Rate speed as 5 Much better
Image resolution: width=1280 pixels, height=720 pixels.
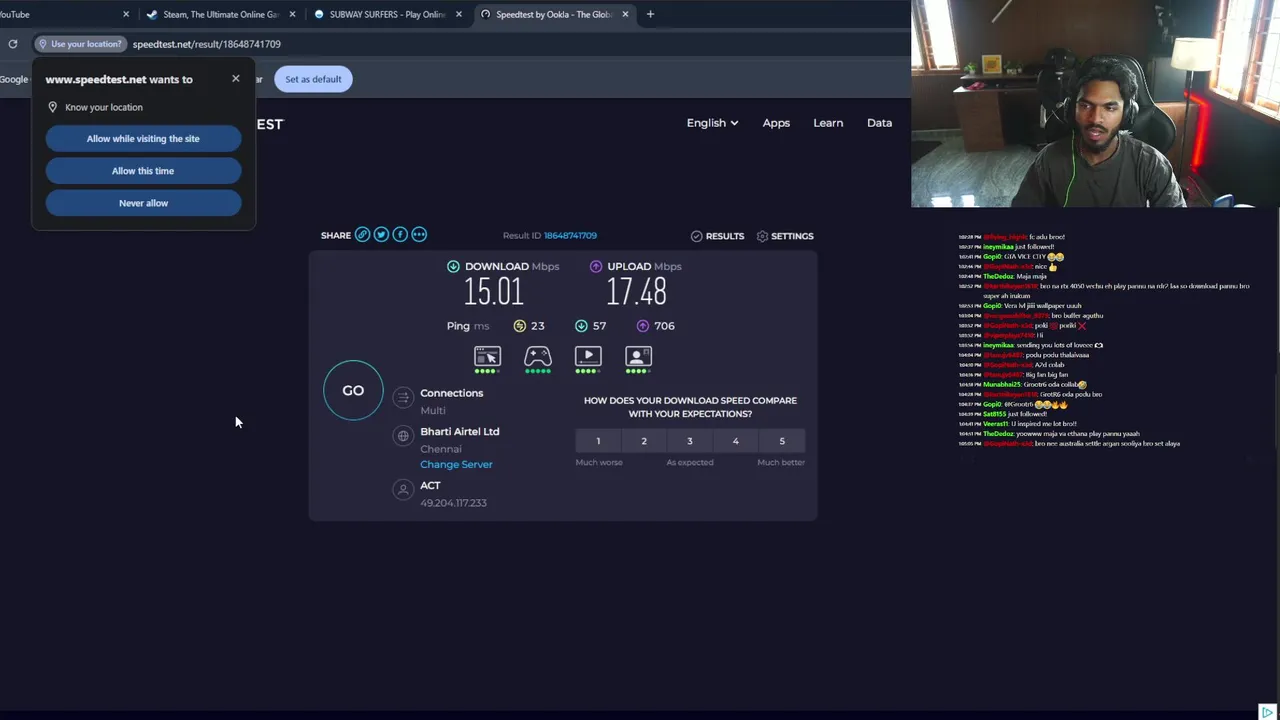pyautogui.click(x=782, y=441)
